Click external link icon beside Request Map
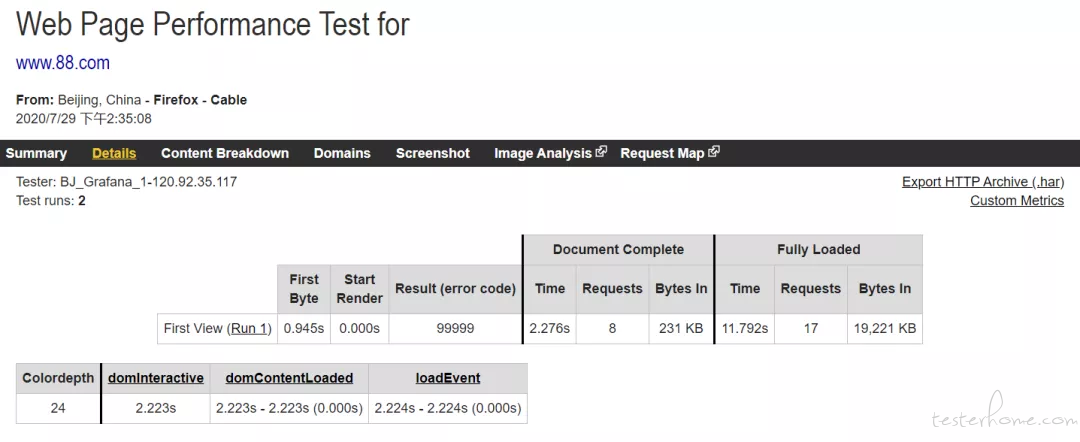Image resolution: width=1080 pixels, height=442 pixels. click(714, 152)
